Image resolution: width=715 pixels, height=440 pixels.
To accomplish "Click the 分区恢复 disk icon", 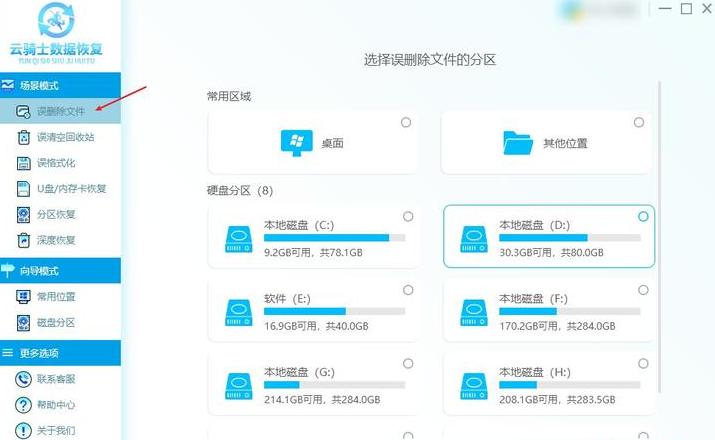I will coord(23,215).
